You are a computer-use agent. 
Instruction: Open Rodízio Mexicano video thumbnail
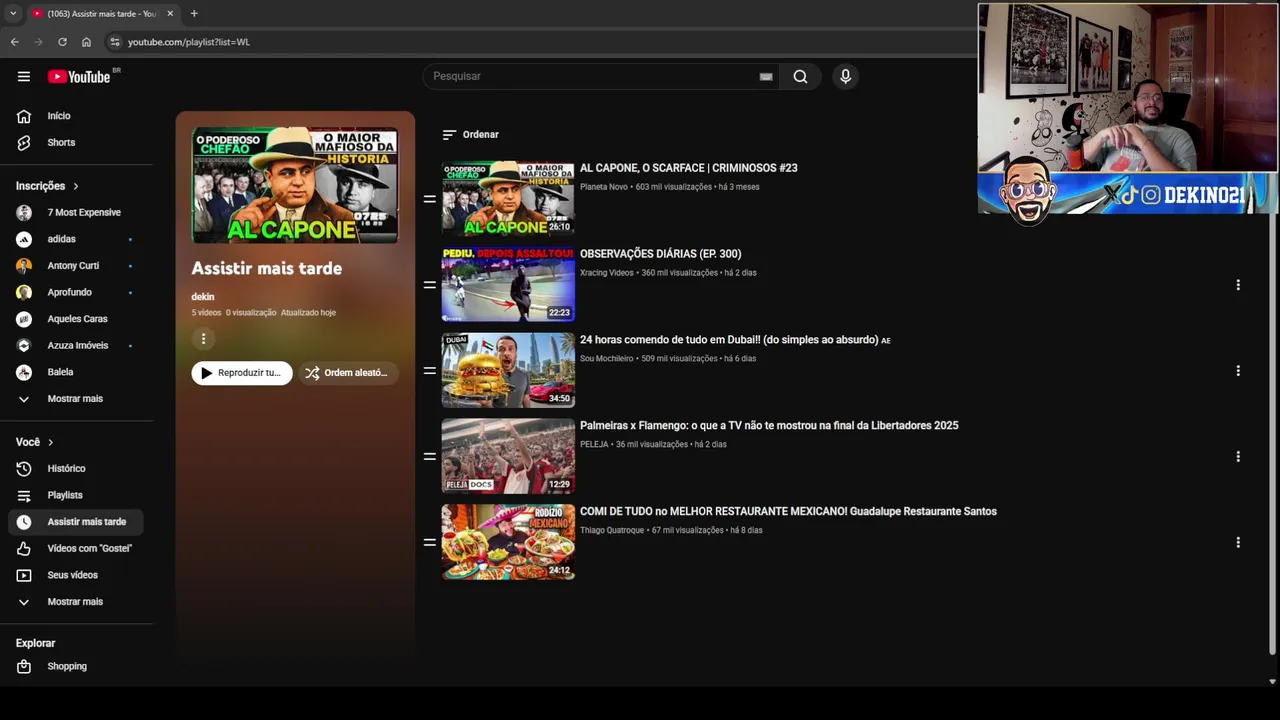(x=508, y=542)
